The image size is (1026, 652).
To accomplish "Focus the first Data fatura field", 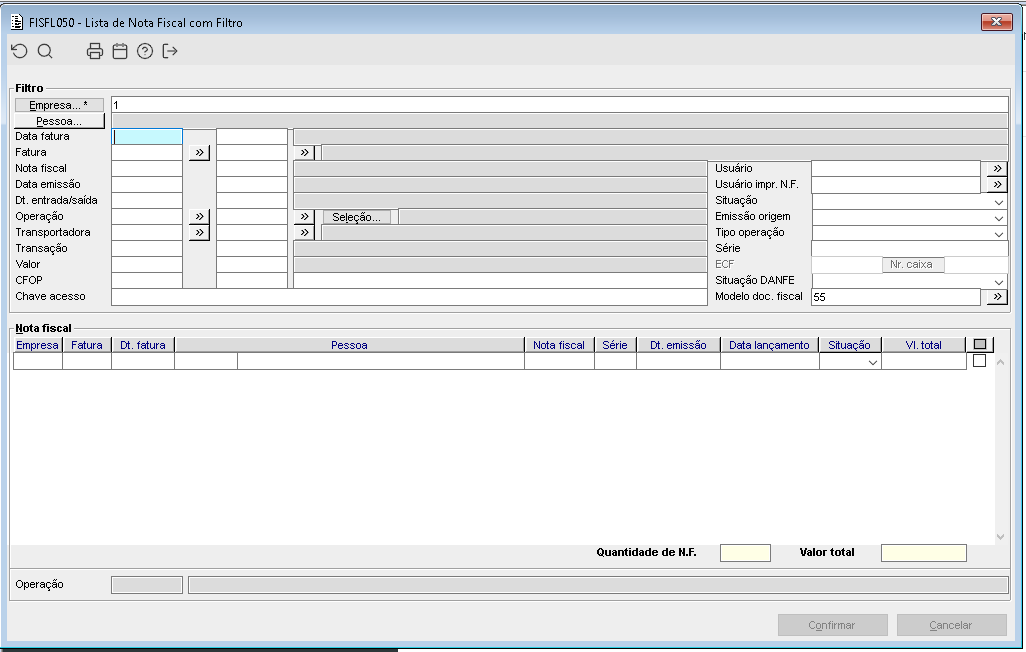I will (x=147, y=137).
